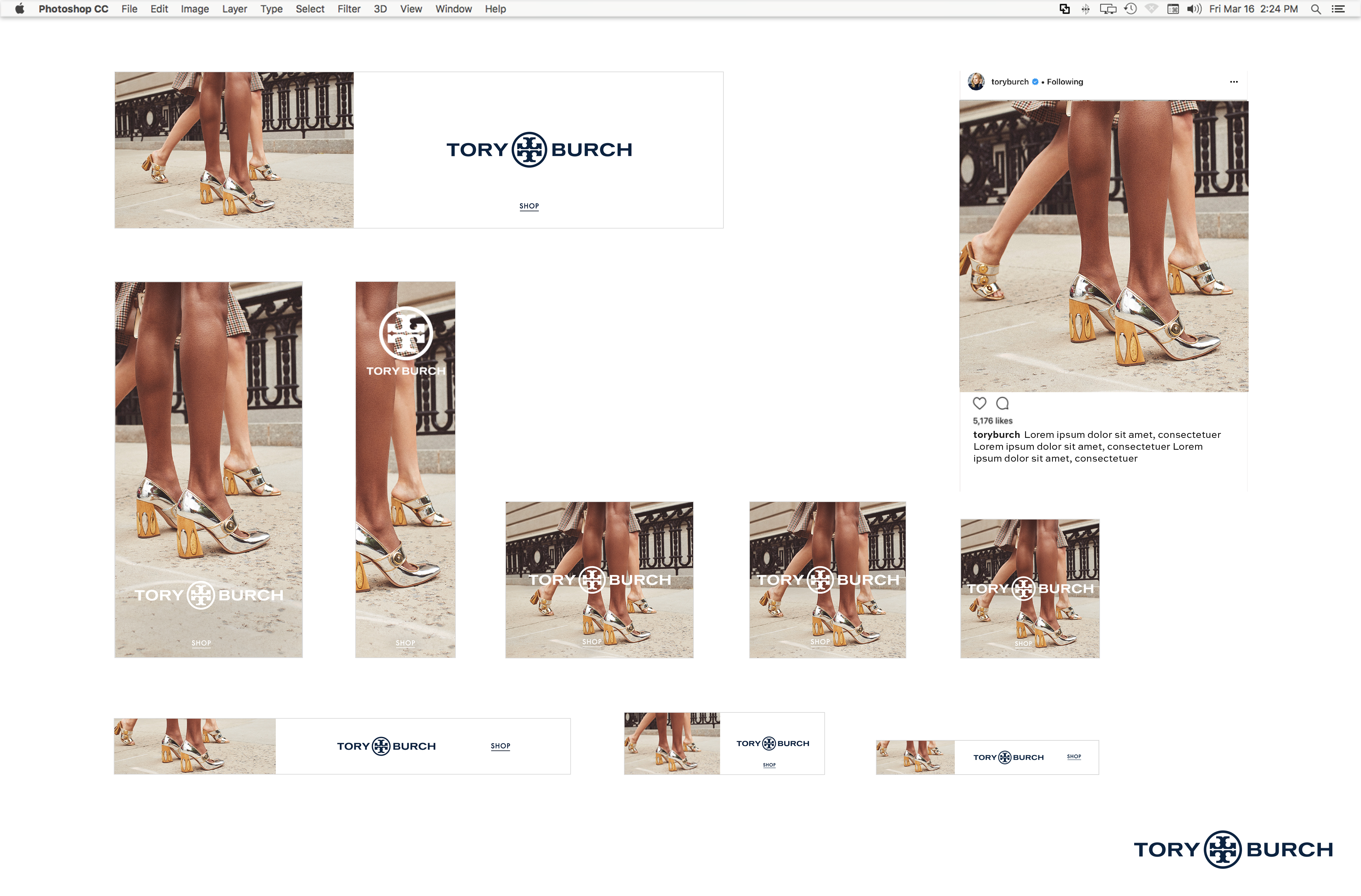Open the Layer menu
1361x896 pixels.
coord(235,9)
